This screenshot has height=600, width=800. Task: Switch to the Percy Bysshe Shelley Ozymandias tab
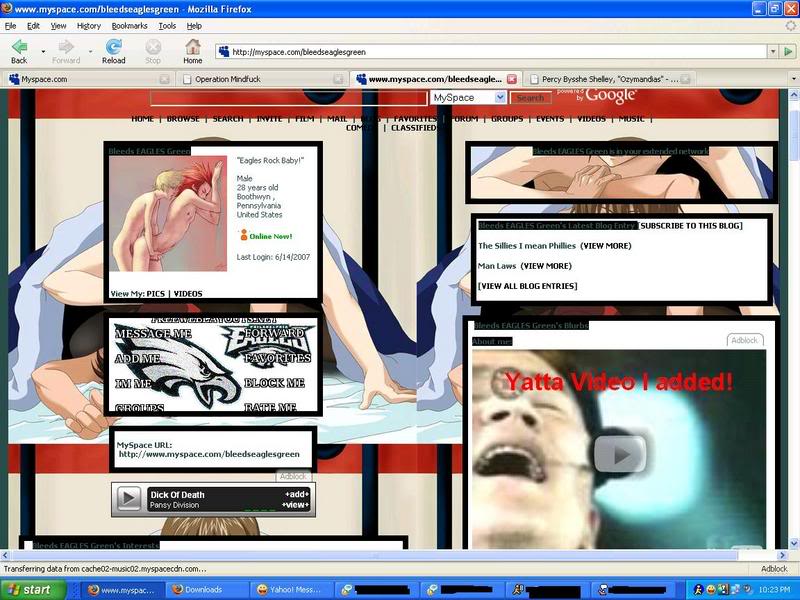pos(610,79)
